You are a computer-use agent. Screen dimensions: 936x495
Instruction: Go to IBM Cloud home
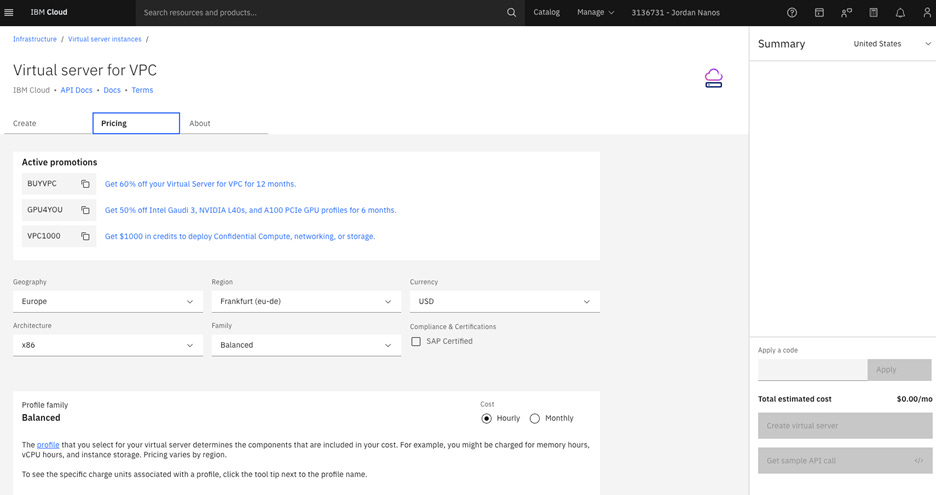[49, 13]
